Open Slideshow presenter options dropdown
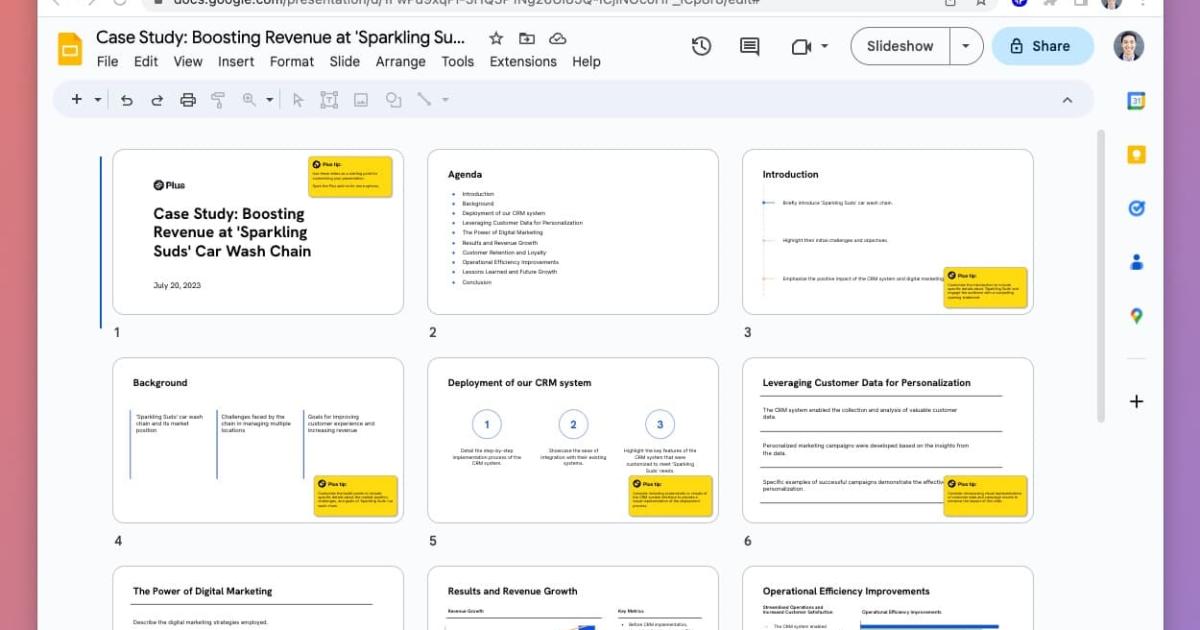Screen dimensions: 1200x630 coord(965,46)
